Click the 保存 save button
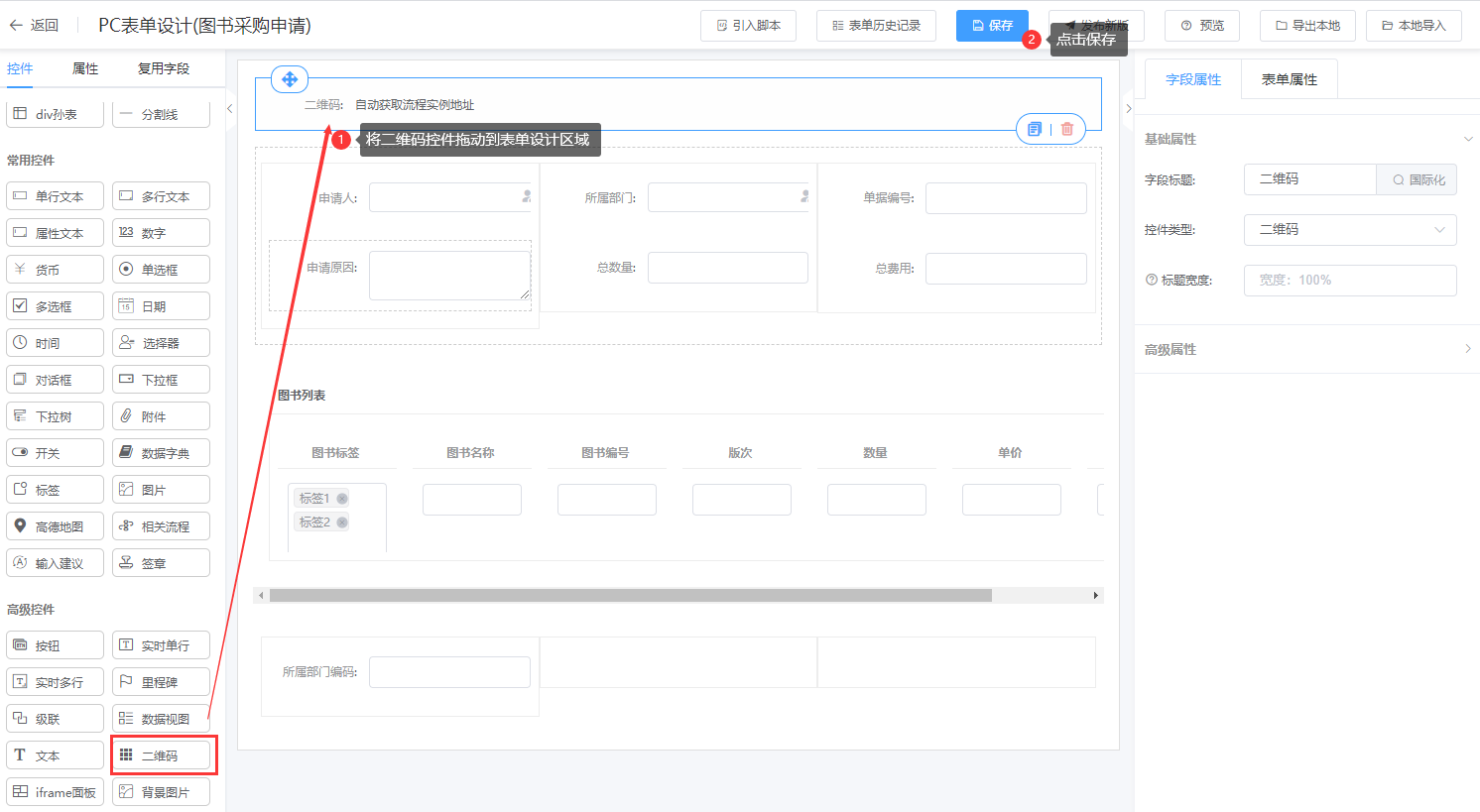The height and width of the screenshot is (812, 1480). (992, 26)
